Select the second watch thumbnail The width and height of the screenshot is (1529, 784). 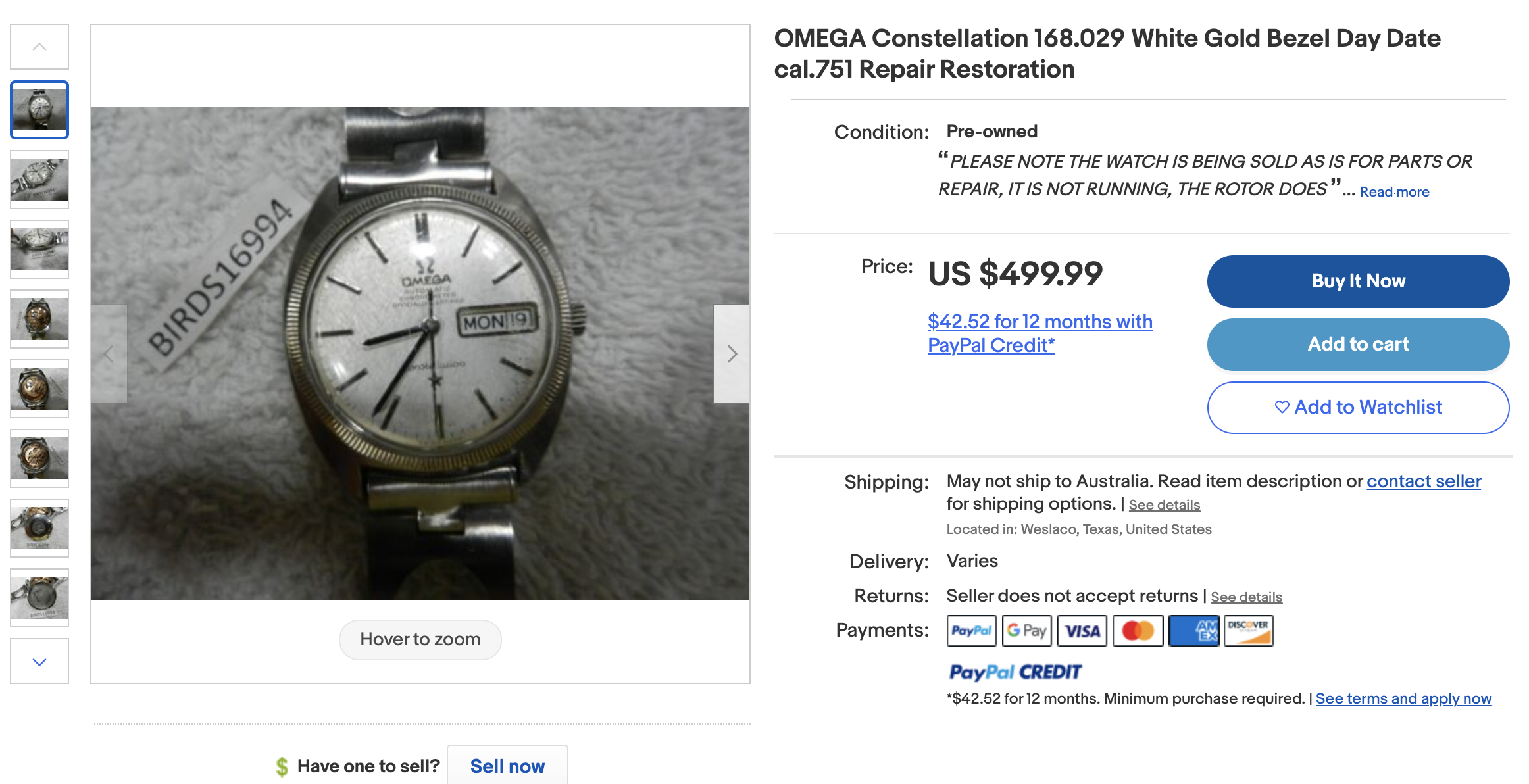pos(39,180)
